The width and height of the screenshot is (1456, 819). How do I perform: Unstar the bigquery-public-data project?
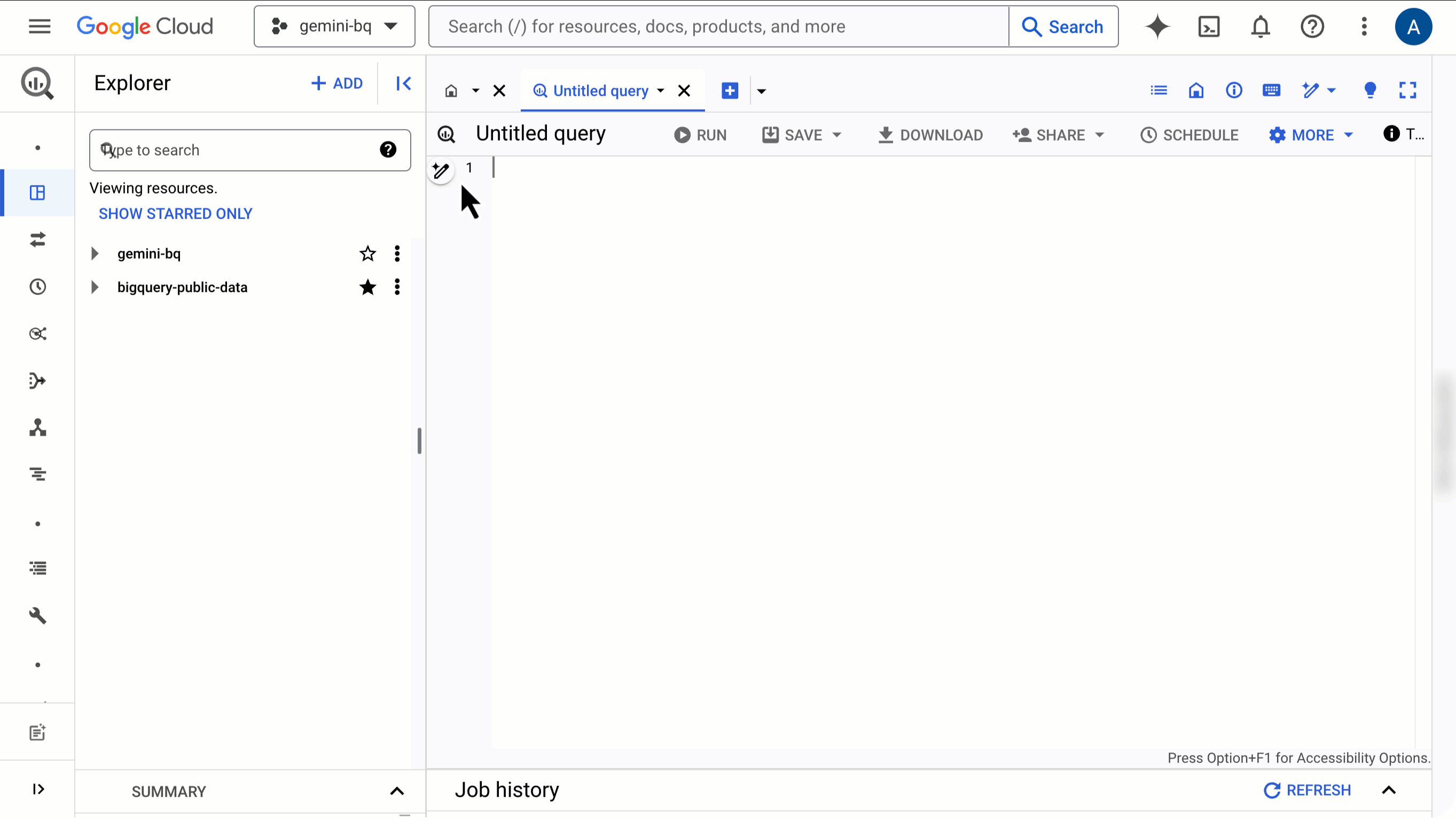(x=367, y=287)
